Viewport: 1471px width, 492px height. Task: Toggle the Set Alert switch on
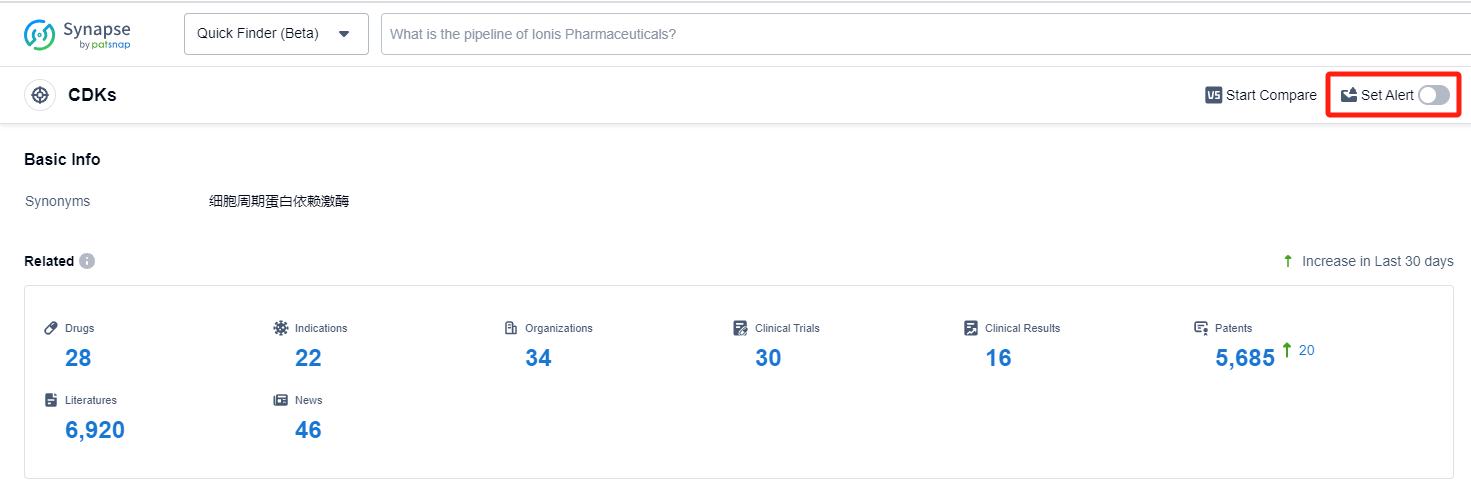[x=1433, y=95]
